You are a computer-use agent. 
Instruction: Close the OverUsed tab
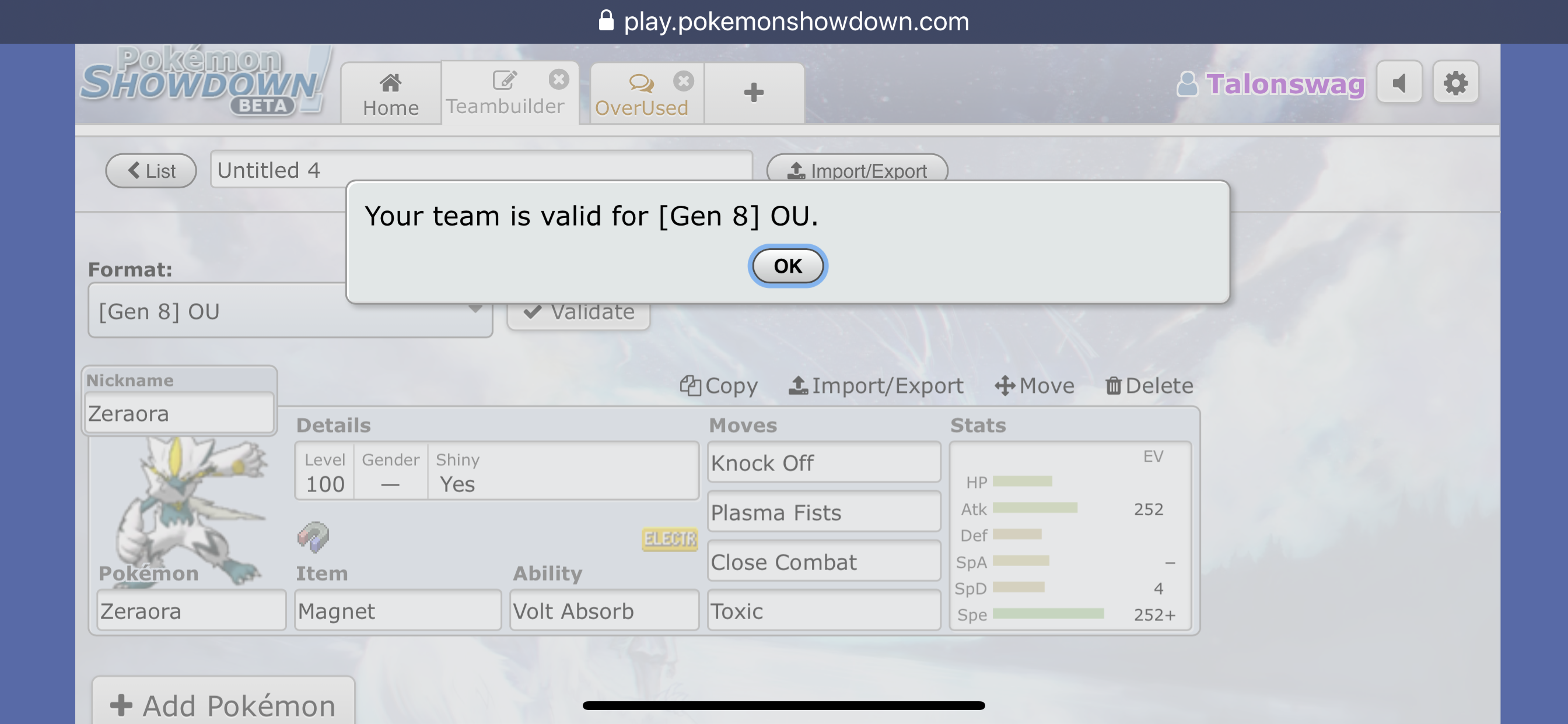pos(683,81)
